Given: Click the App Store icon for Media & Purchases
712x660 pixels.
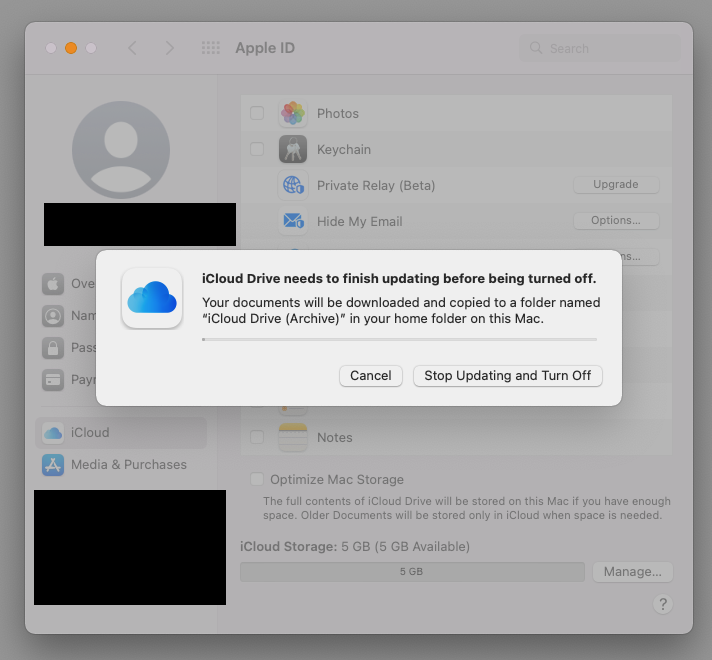Looking at the screenshot, I should click(53, 465).
